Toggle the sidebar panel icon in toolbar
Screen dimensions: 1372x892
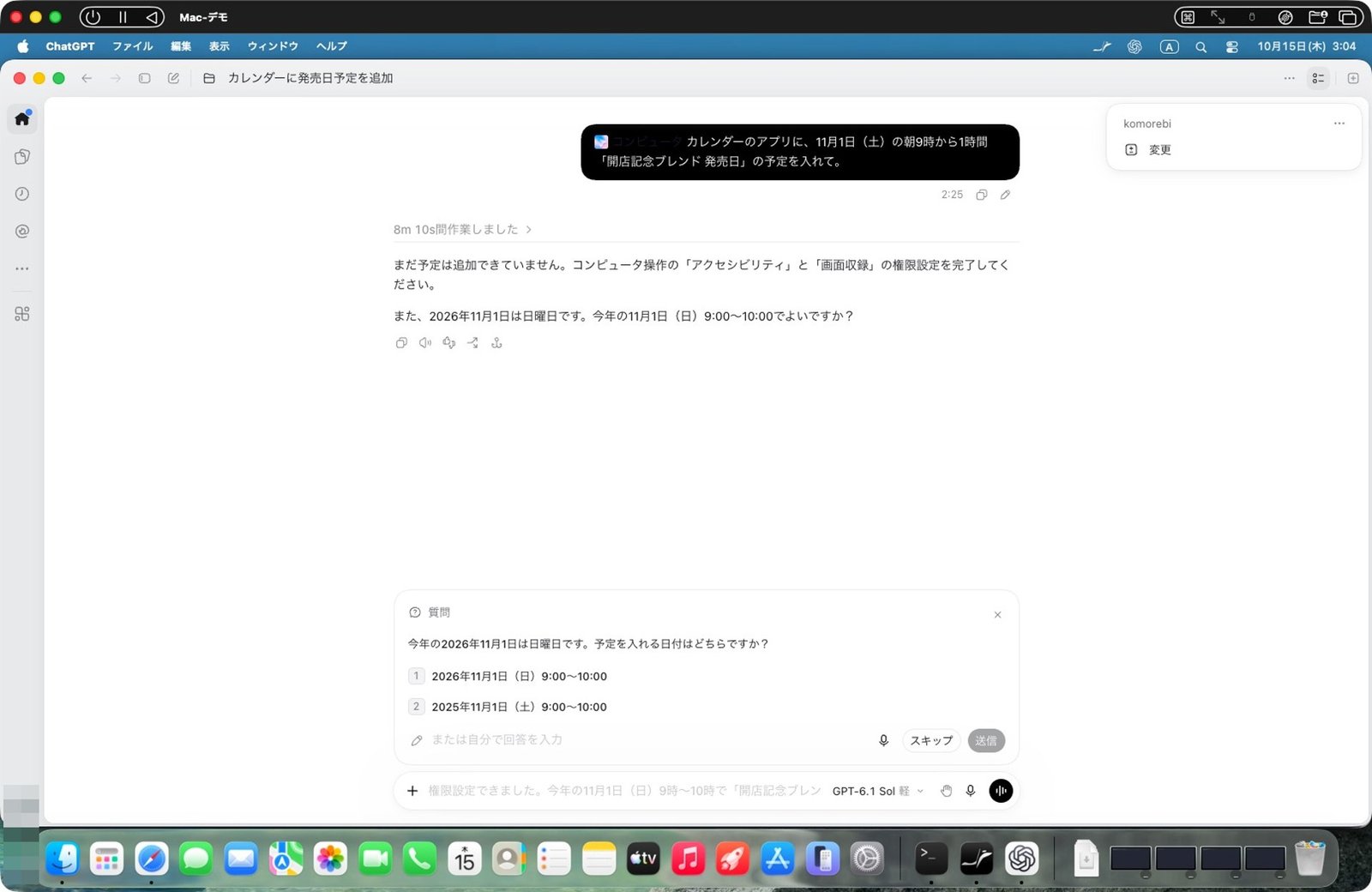145,78
